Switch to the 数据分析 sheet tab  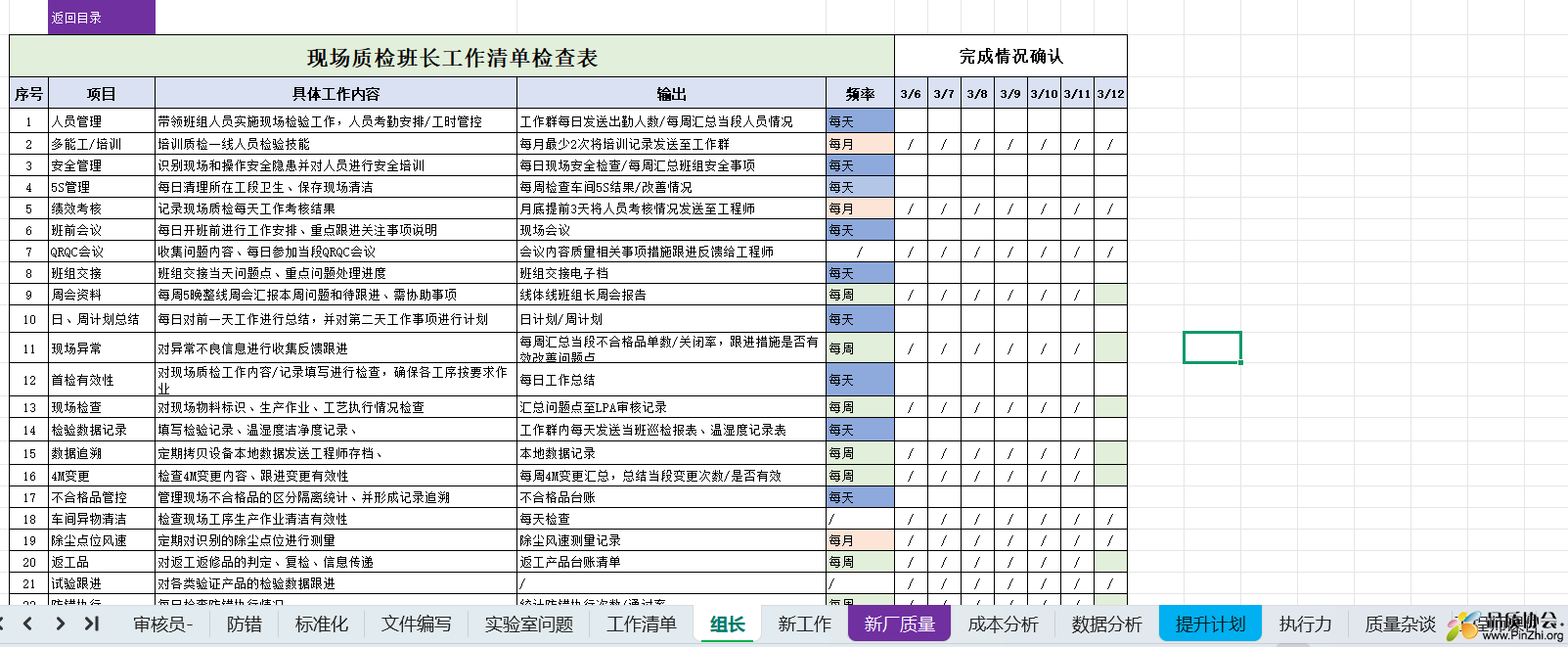coord(1107,624)
